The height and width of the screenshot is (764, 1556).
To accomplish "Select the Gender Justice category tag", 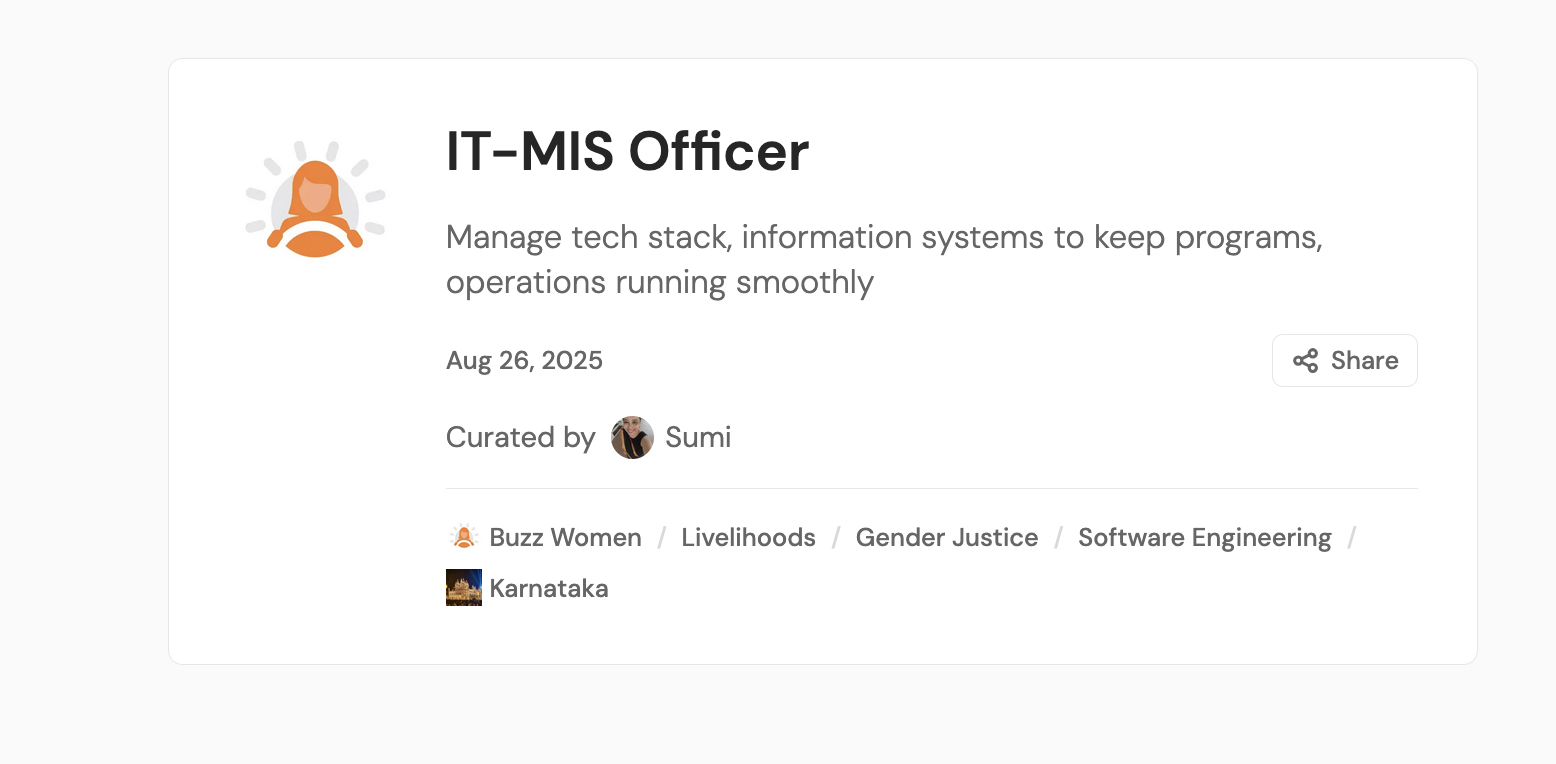I will click(x=946, y=538).
